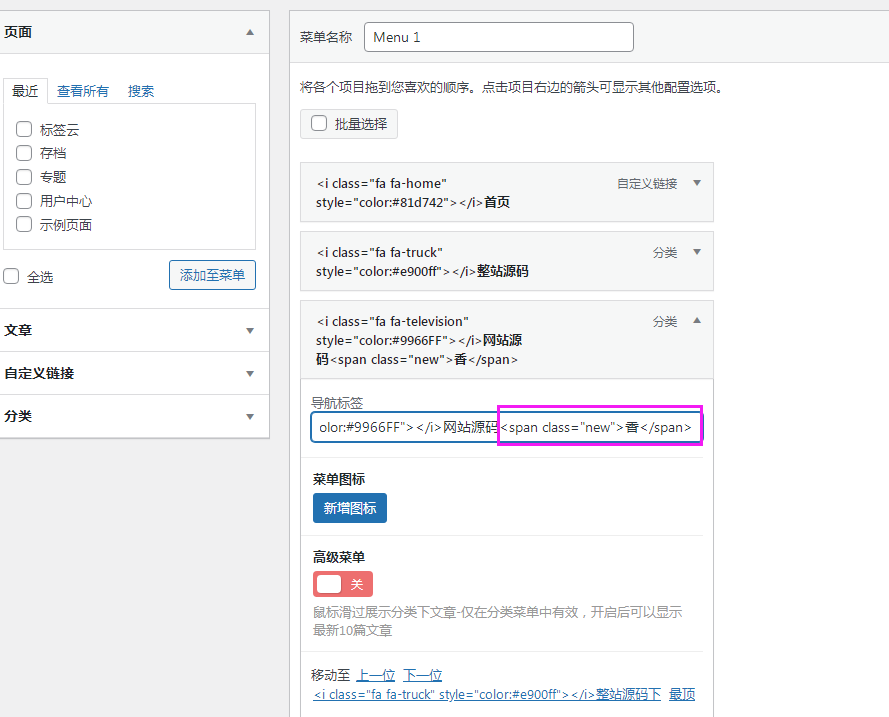The width and height of the screenshot is (889, 717).
Task: Expand the 首页 menu item arrow
Action: (x=697, y=183)
